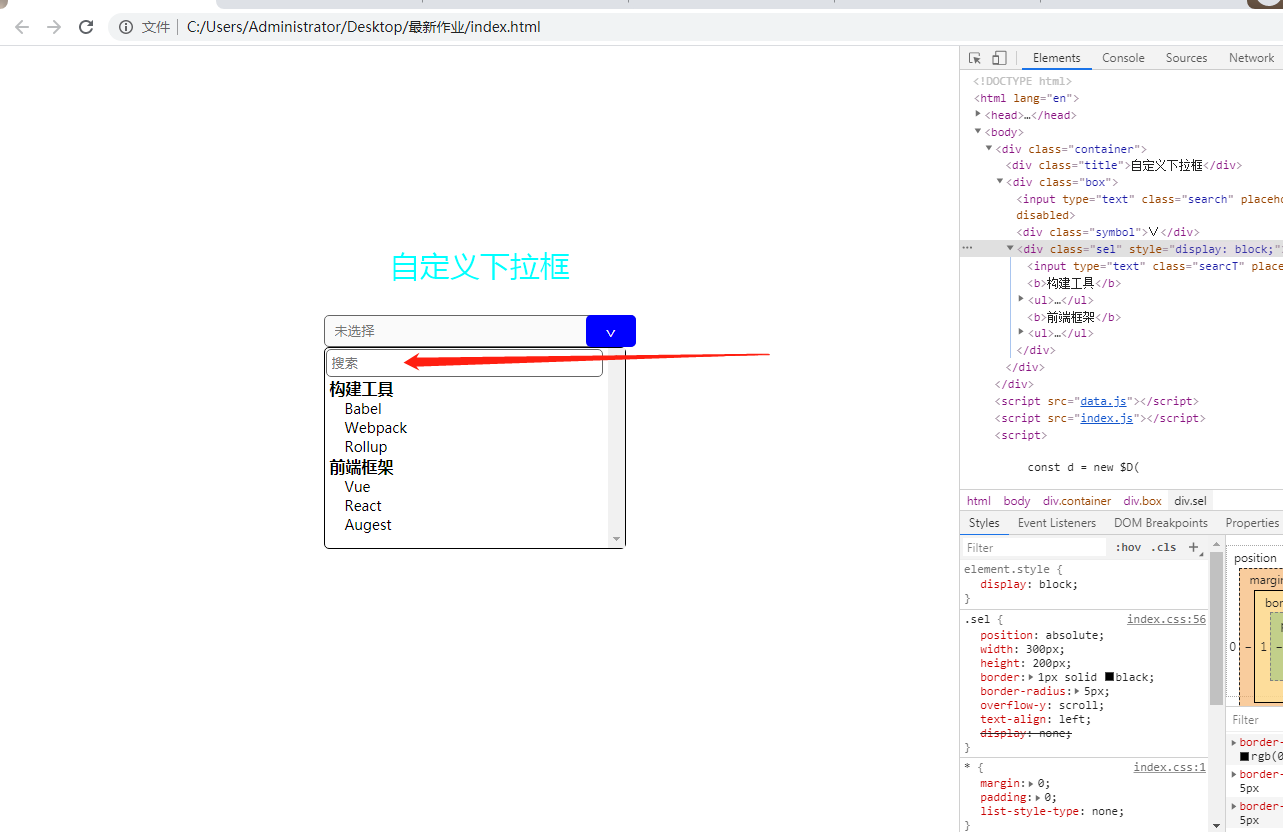Viewport: 1283px width, 832px height.
Task: Click the 构建工具 group heading in the dropdown
Action: click(x=362, y=389)
